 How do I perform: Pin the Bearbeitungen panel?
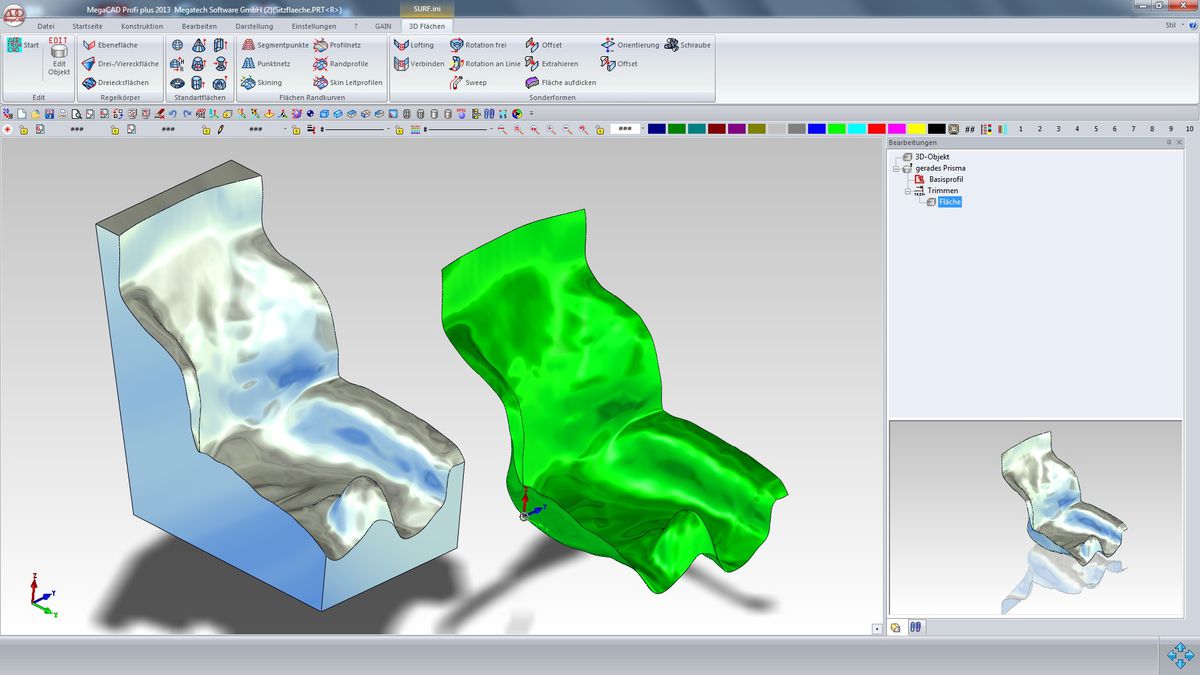coord(1168,143)
